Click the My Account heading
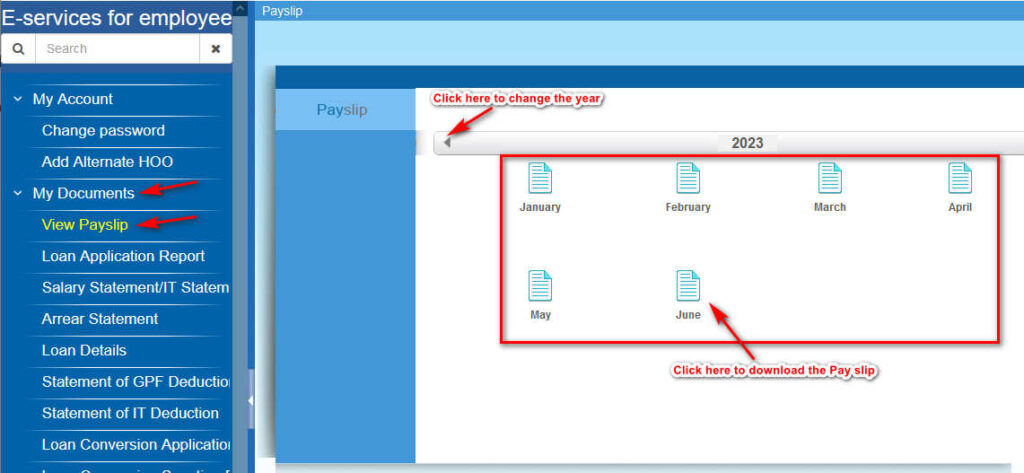This screenshot has width=1024, height=473. point(72,99)
